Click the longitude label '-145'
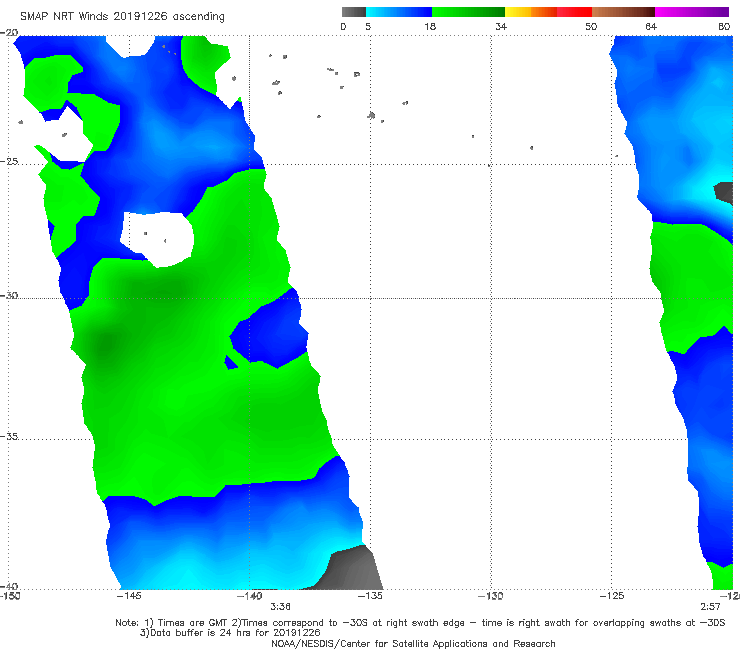The width and height of the screenshot is (740, 650). pos(129,596)
